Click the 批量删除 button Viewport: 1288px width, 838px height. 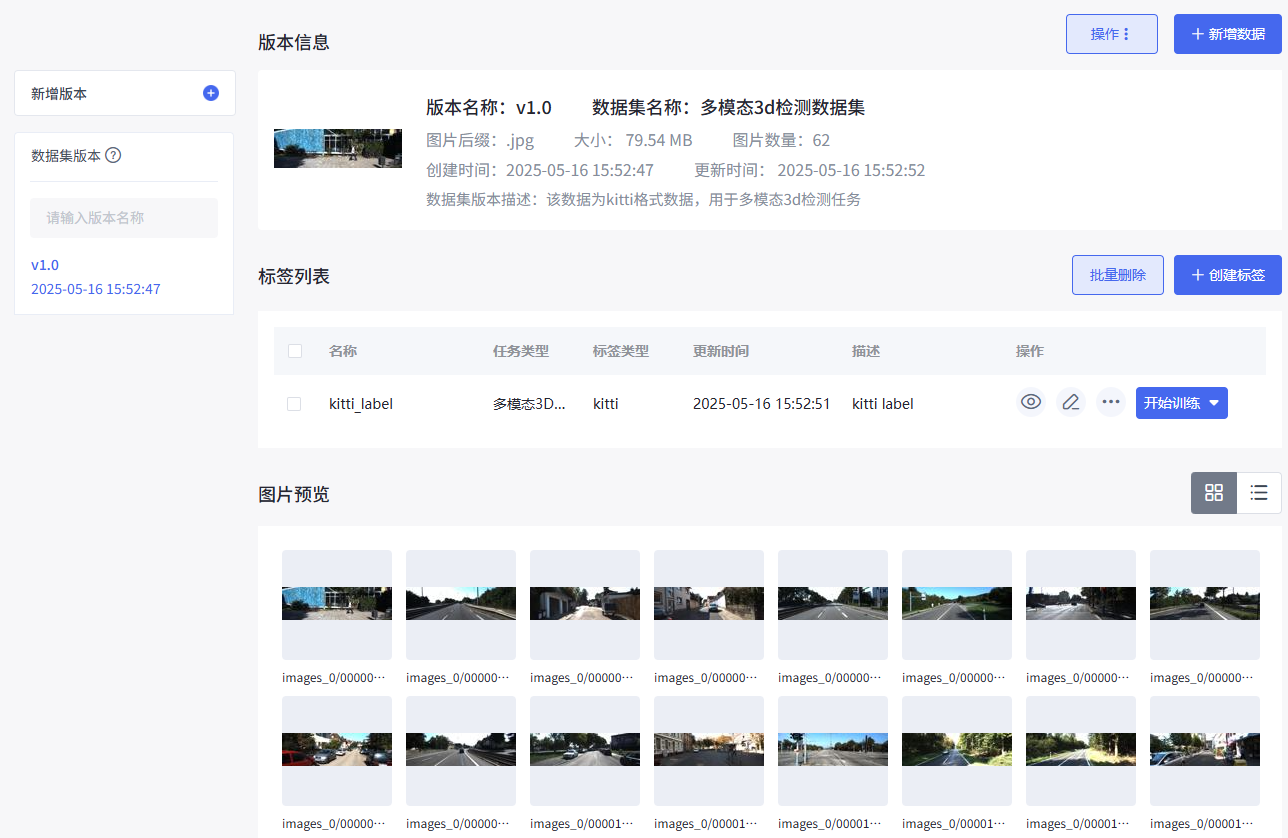1118,275
